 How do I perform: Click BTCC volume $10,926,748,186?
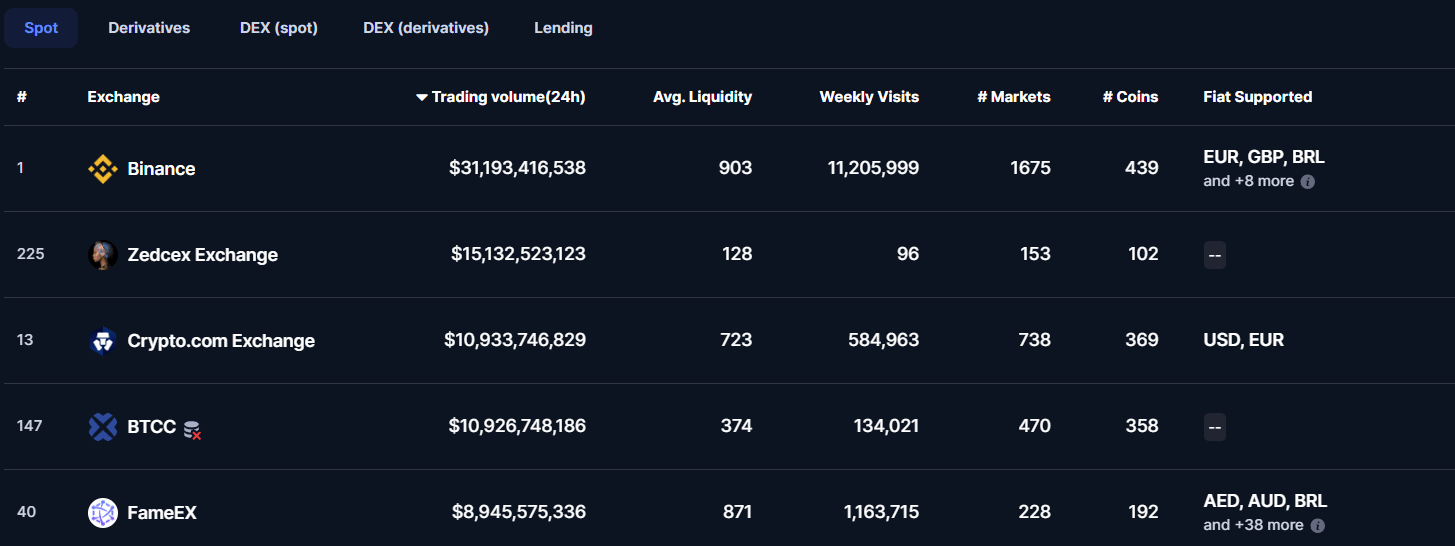[517, 426]
